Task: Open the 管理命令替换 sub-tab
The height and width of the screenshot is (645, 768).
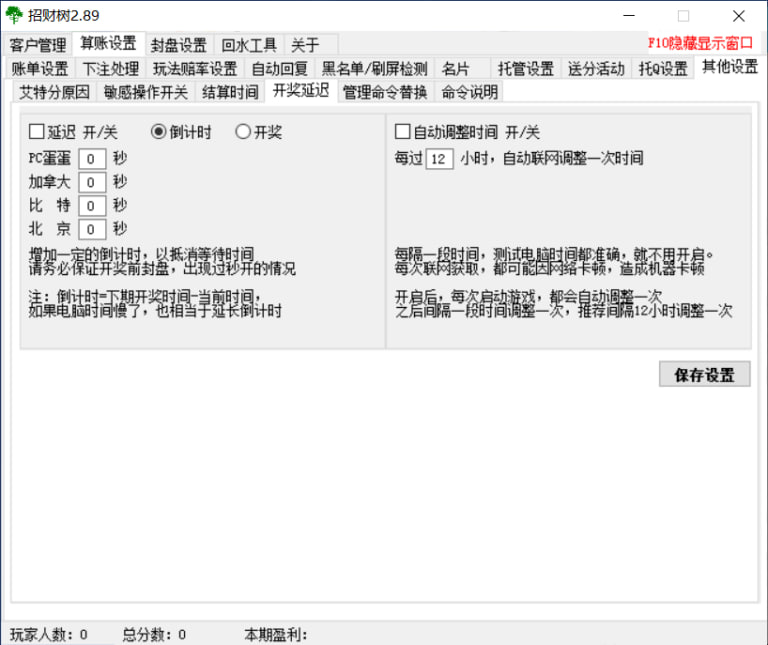Action: 384,92
